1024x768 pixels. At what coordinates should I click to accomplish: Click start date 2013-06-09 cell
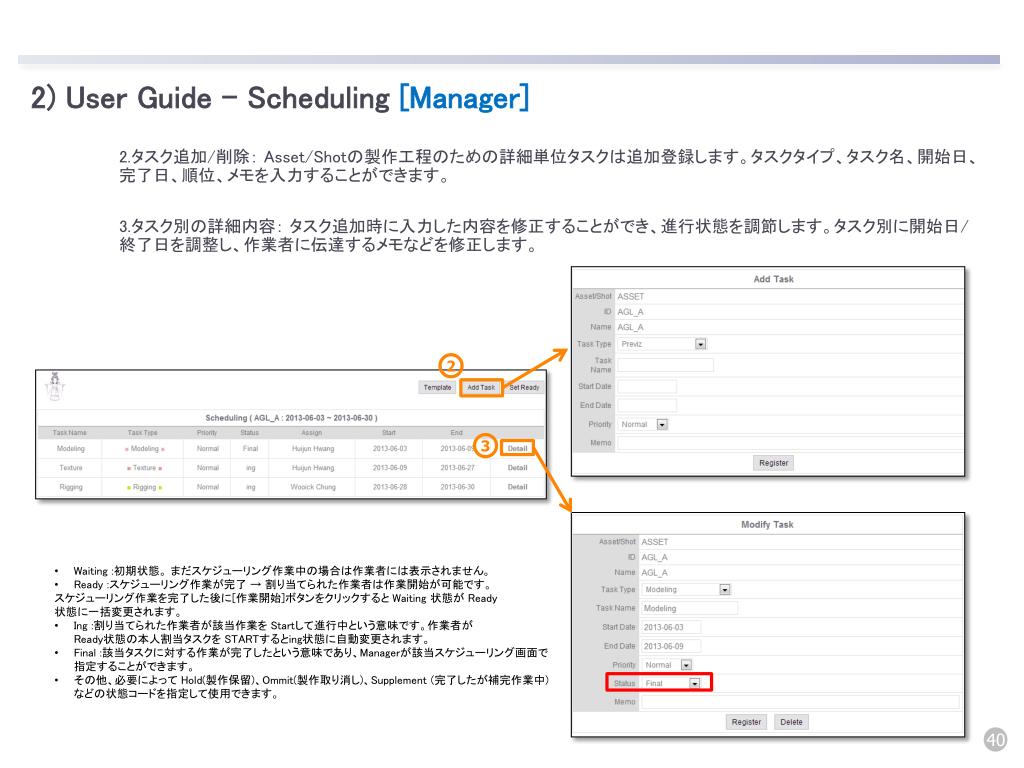[x=389, y=468]
